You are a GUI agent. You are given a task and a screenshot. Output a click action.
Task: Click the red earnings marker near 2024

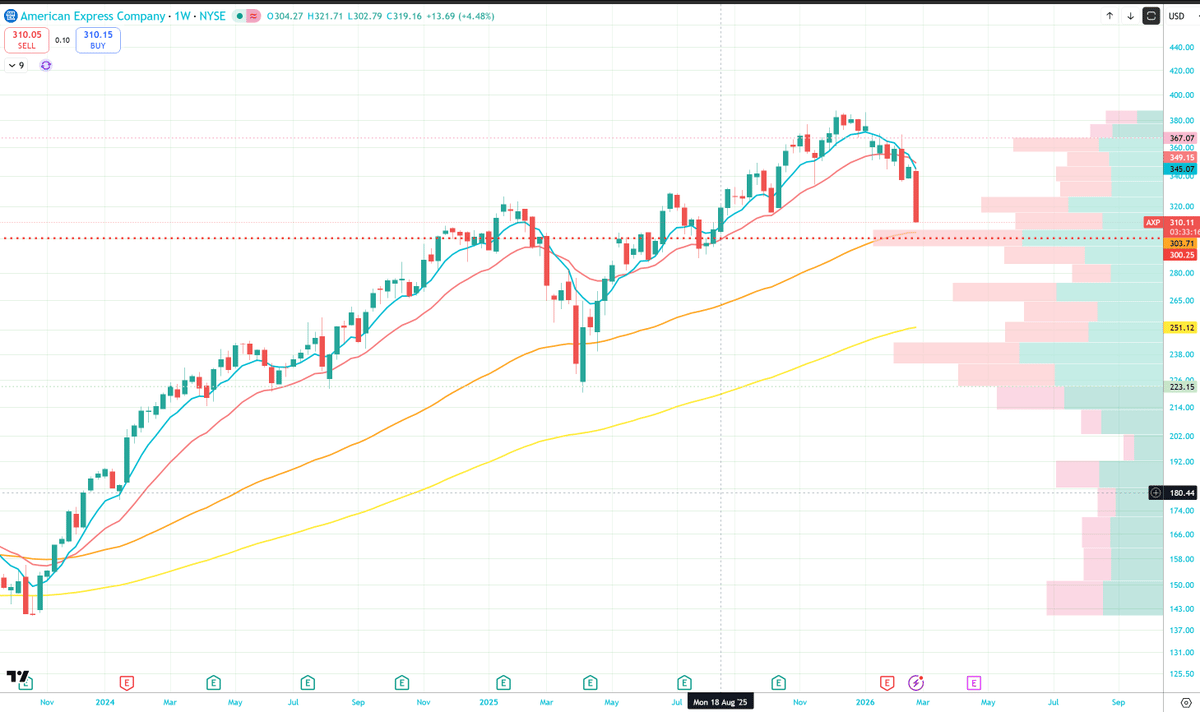127,683
